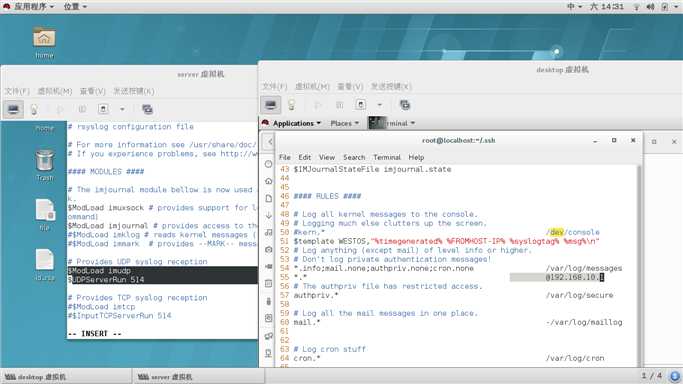This screenshot has width=683, height=384.
Task: Show graphical console in desktop VM toolbar
Action: point(270,104)
